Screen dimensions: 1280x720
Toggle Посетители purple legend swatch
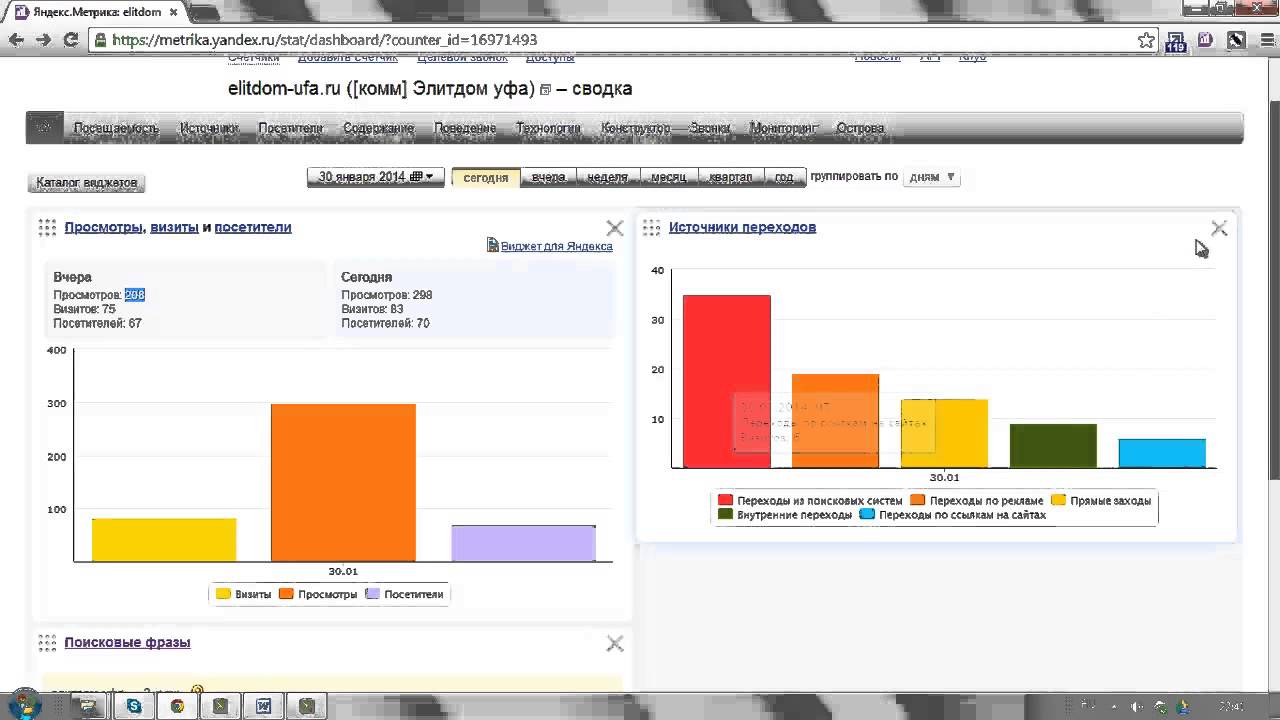373,594
